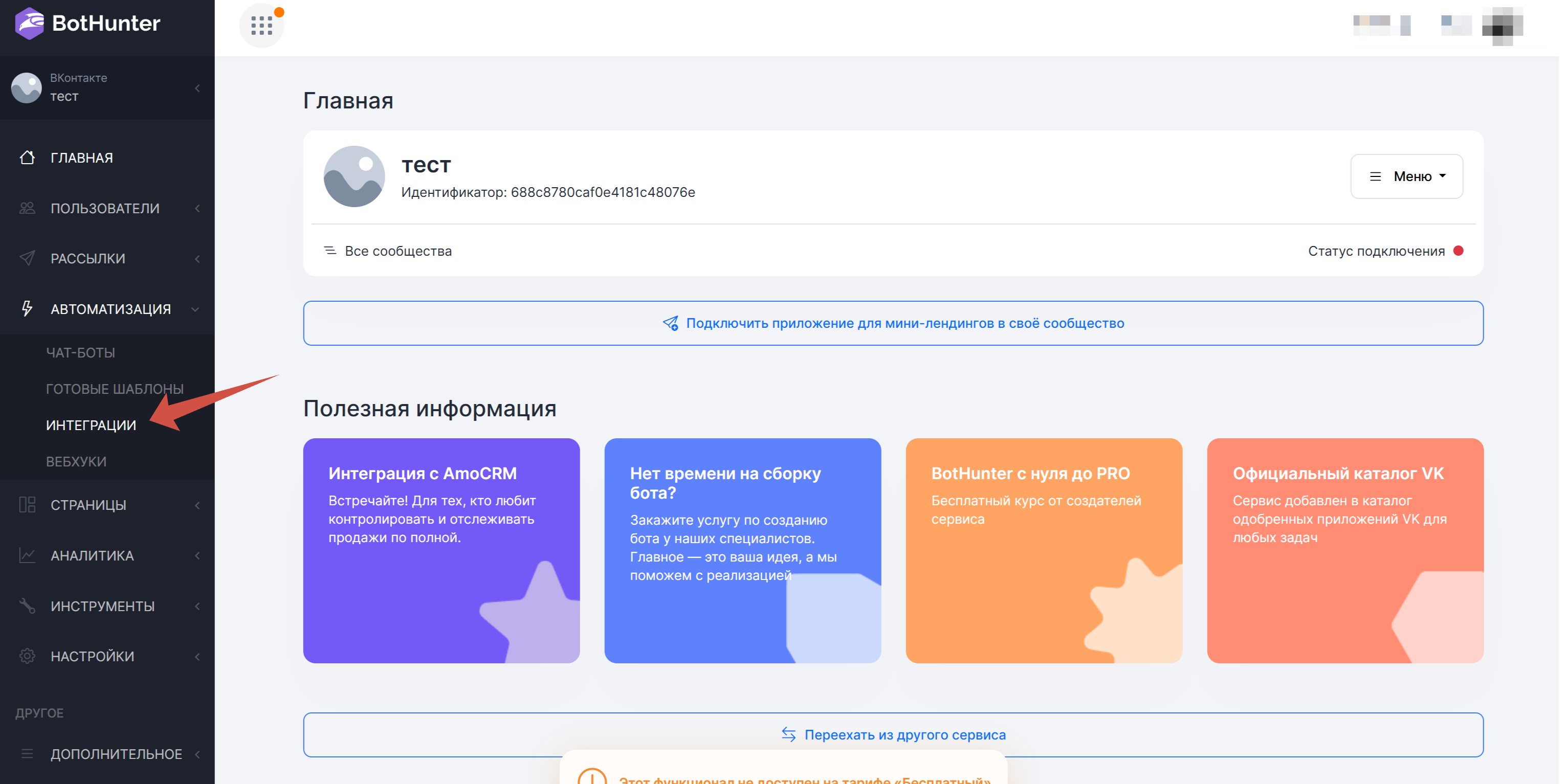Click the gear icon for Настройки
This screenshot has width=1567, height=784.
tap(27, 656)
